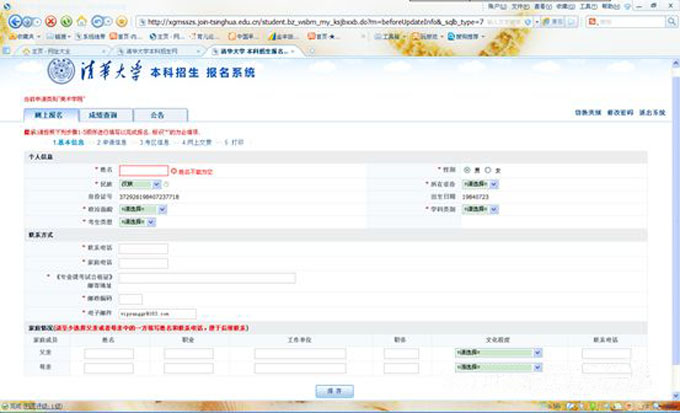Click the Tsinghua University seal logo

tap(61, 72)
